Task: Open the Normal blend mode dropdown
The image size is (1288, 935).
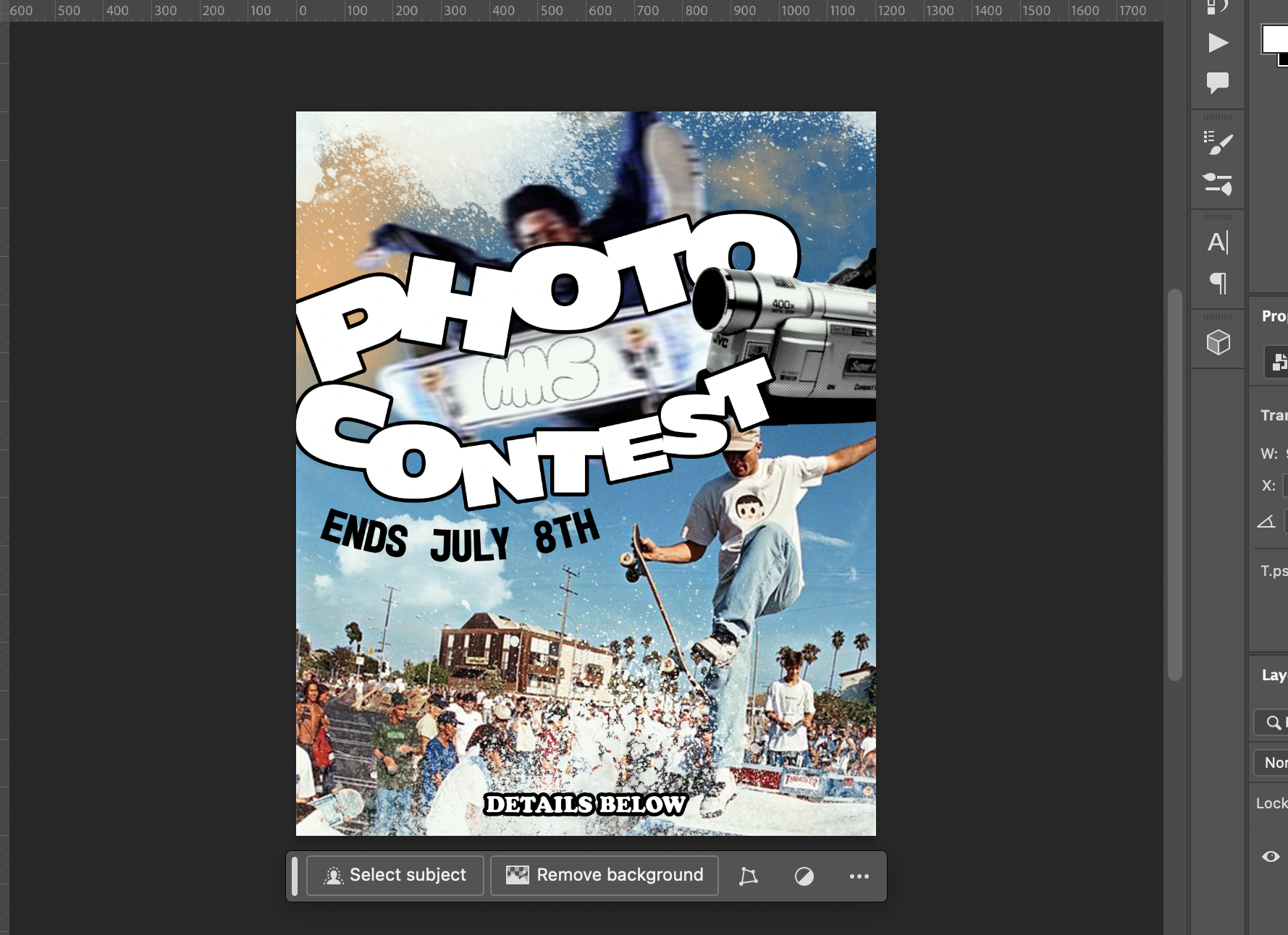Action: tap(1271, 763)
